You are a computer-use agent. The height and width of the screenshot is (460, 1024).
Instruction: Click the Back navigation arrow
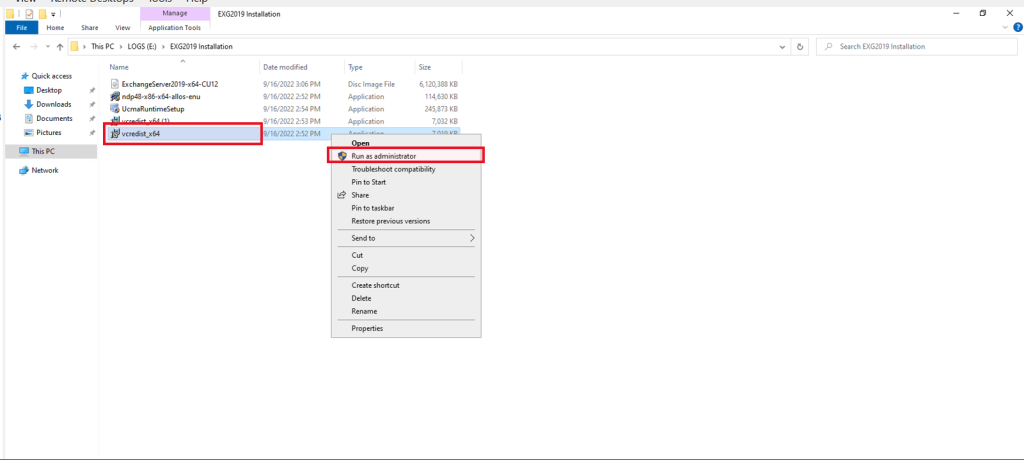click(16, 47)
